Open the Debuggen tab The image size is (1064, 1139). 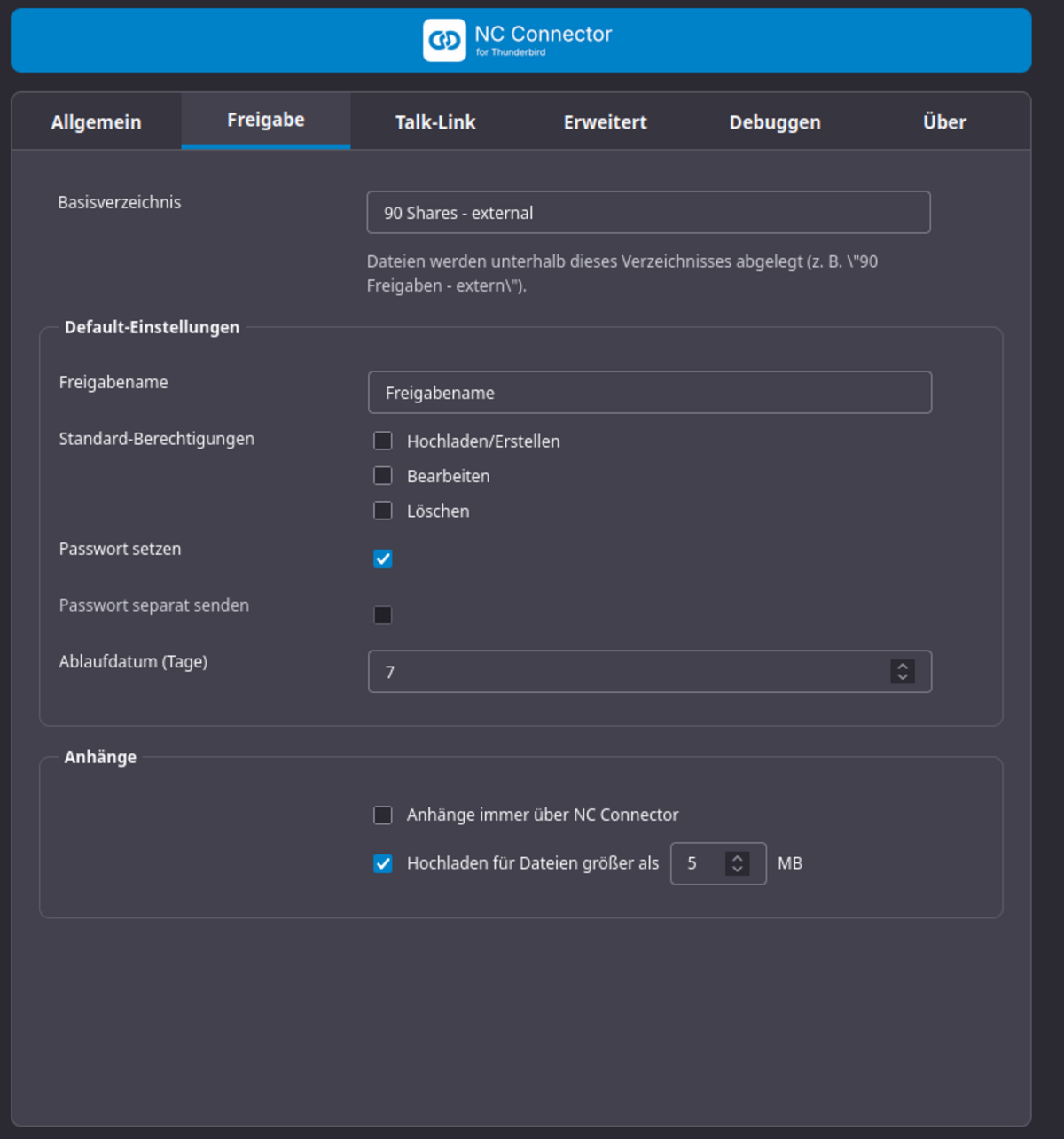[x=774, y=122]
